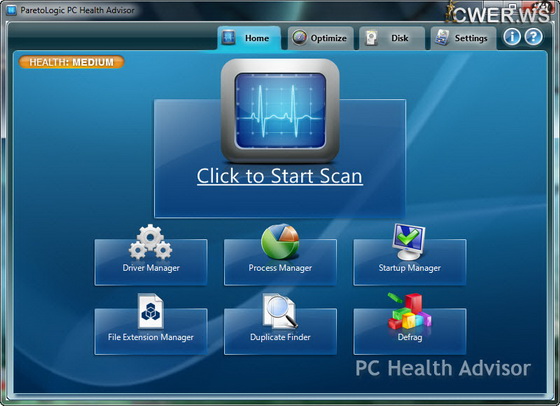Viewport: 560px width, 406px height.
Task: Switch to the Optimize tab
Action: tap(320, 38)
